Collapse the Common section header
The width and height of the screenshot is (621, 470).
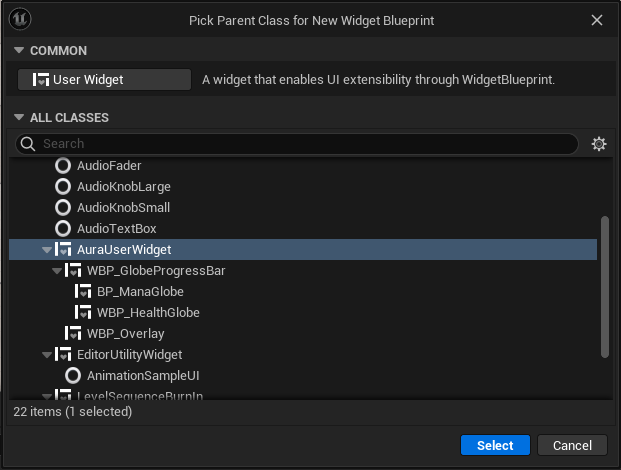[x=18, y=51]
